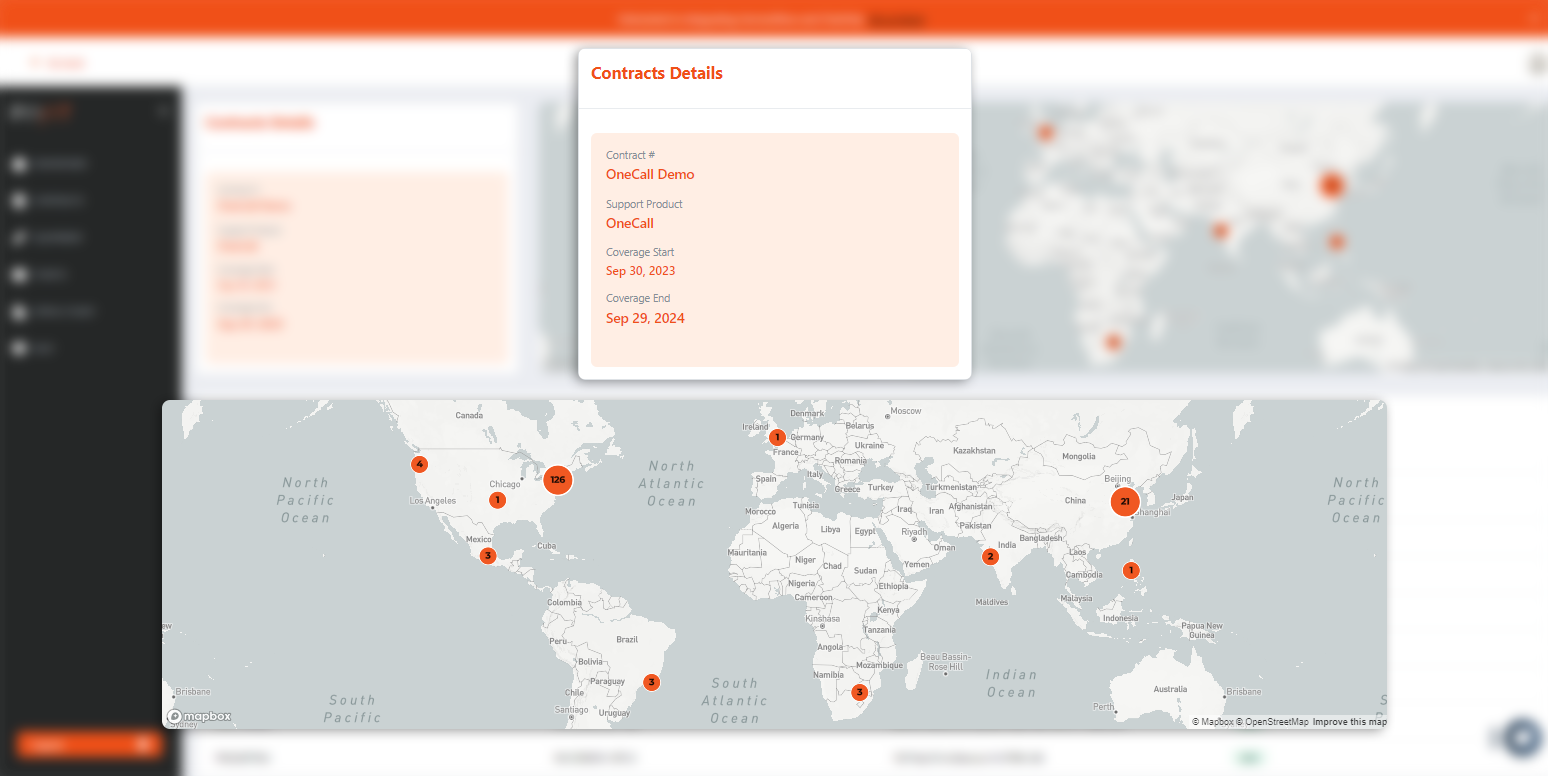Click the Coverage Start label
Image resolution: width=1548 pixels, height=776 pixels.
point(640,252)
